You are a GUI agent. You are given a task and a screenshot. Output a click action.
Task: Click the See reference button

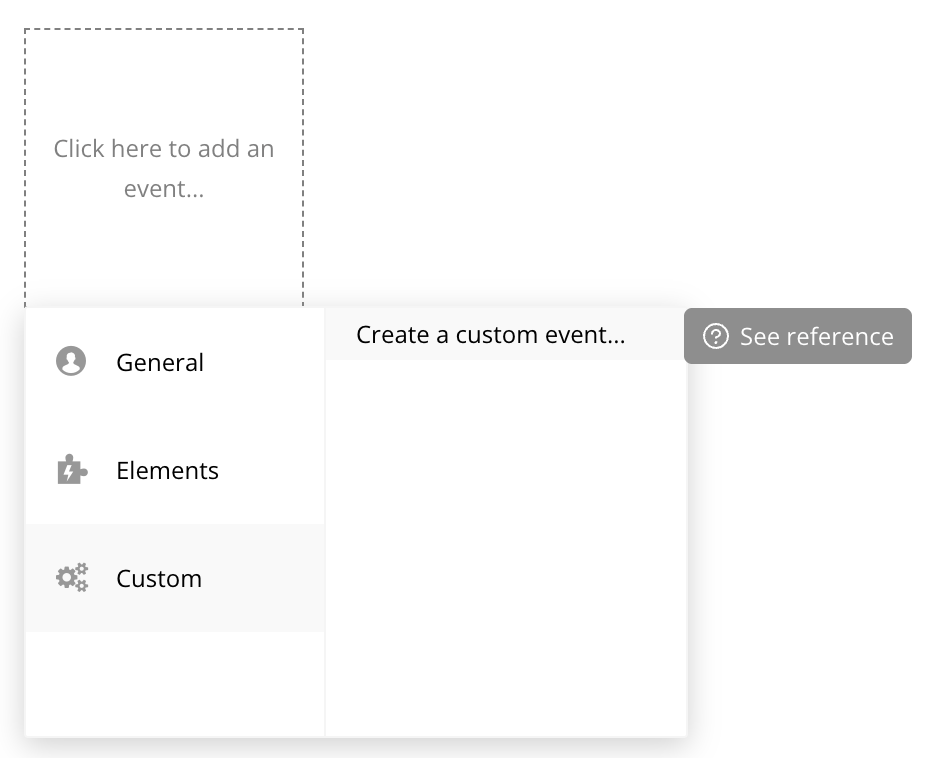click(x=798, y=336)
